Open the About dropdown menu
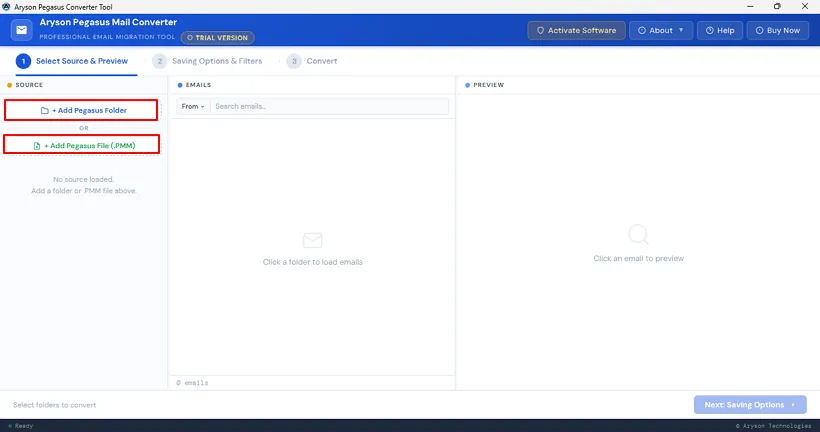This screenshot has width=820, height=432. (x=661, y=30)
